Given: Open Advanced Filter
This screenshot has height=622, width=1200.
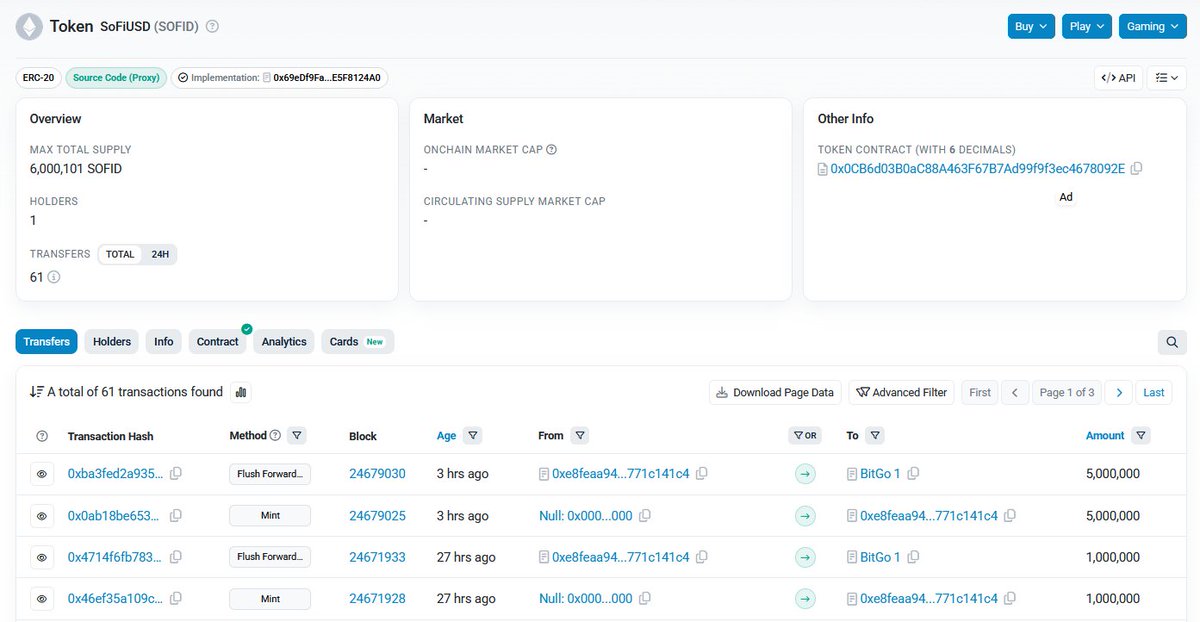Looking at the screenshot, I should pos(902,393).
